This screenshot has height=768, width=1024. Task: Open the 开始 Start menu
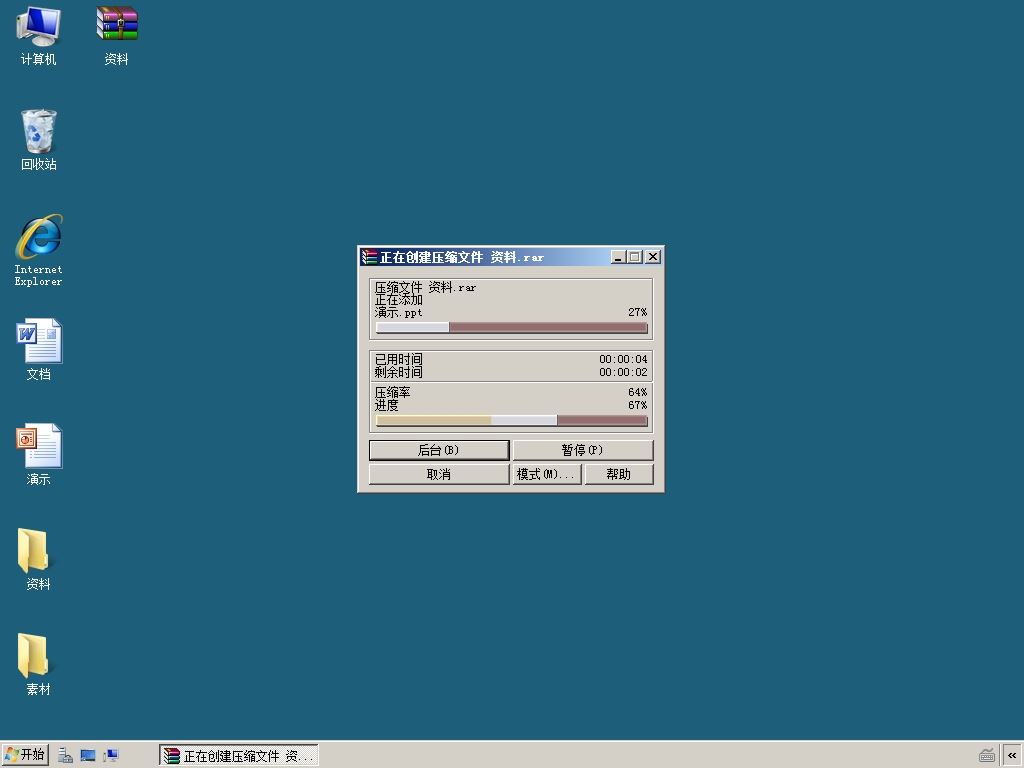pyautogui.click(x=25, y=755)
